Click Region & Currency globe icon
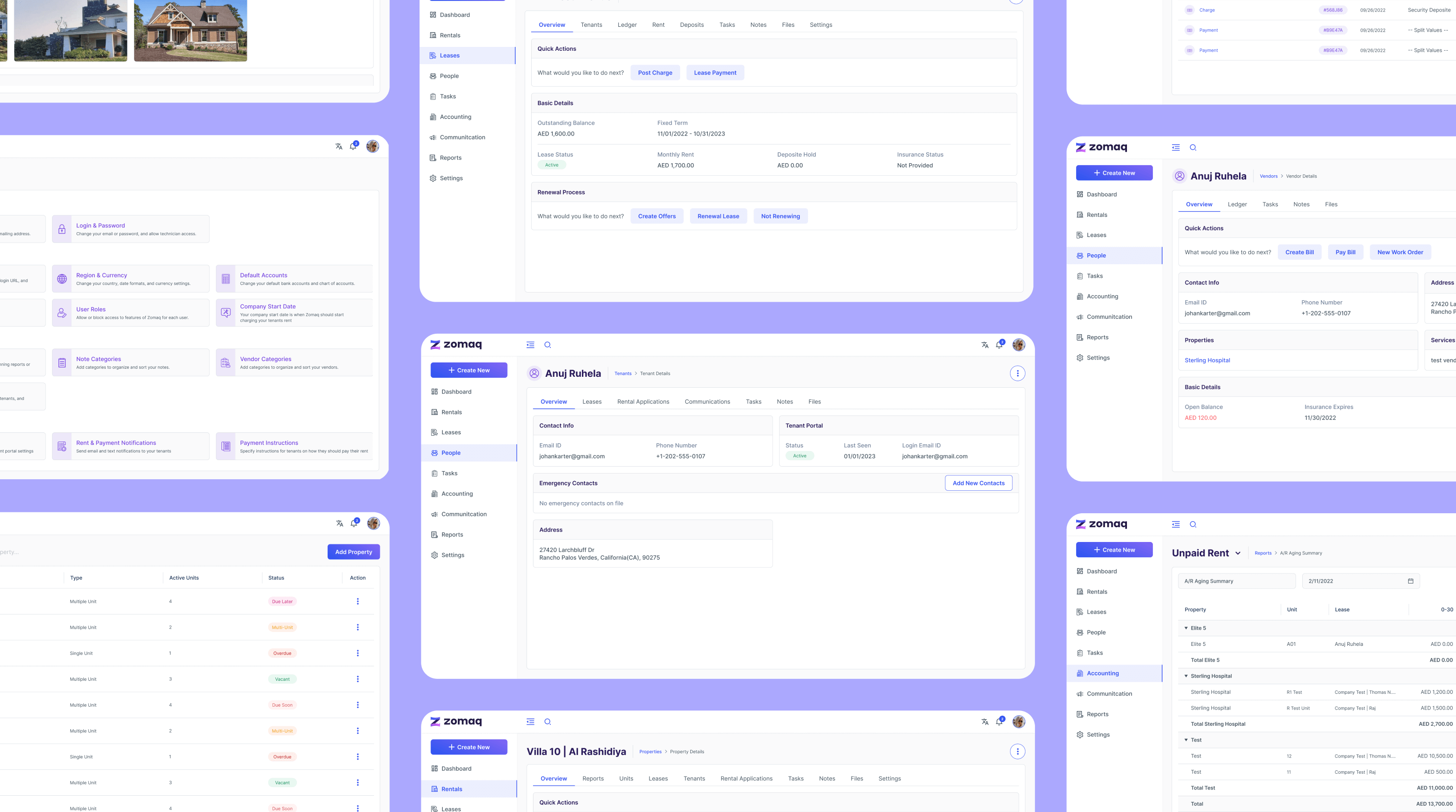The width and height of the screenshot is (1456, 812). (x=62, y=279)
